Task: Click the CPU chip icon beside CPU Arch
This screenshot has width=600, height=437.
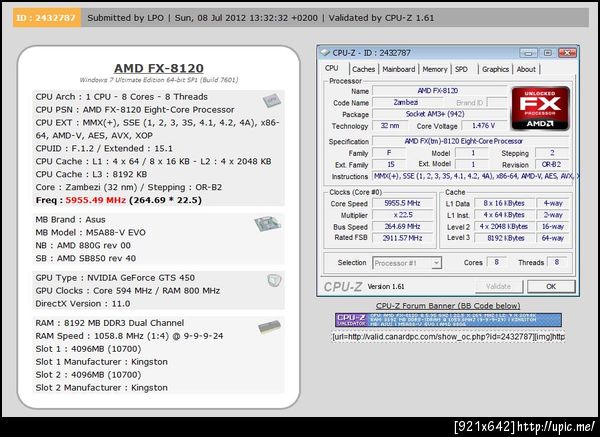Action: point(272,101)
